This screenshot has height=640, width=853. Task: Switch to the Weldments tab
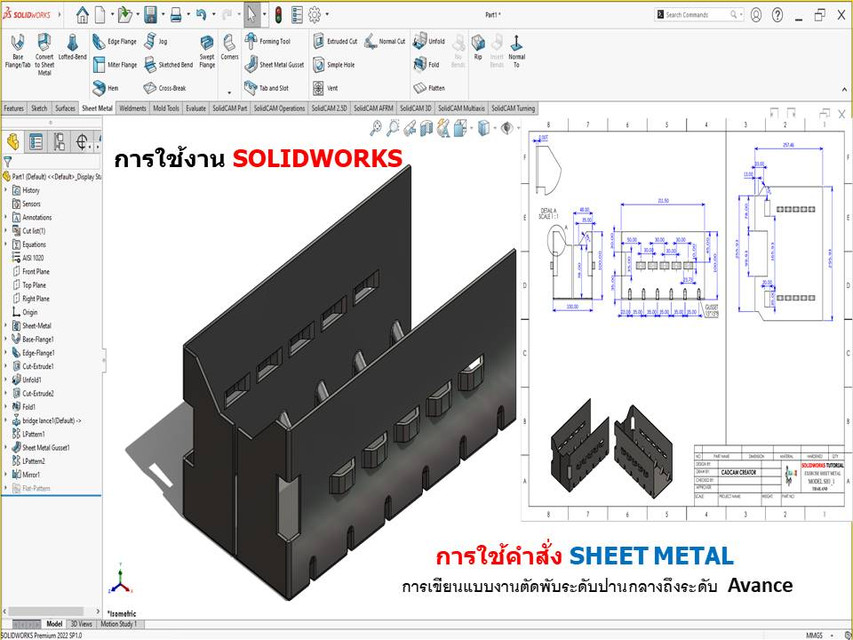click(133, 108)
